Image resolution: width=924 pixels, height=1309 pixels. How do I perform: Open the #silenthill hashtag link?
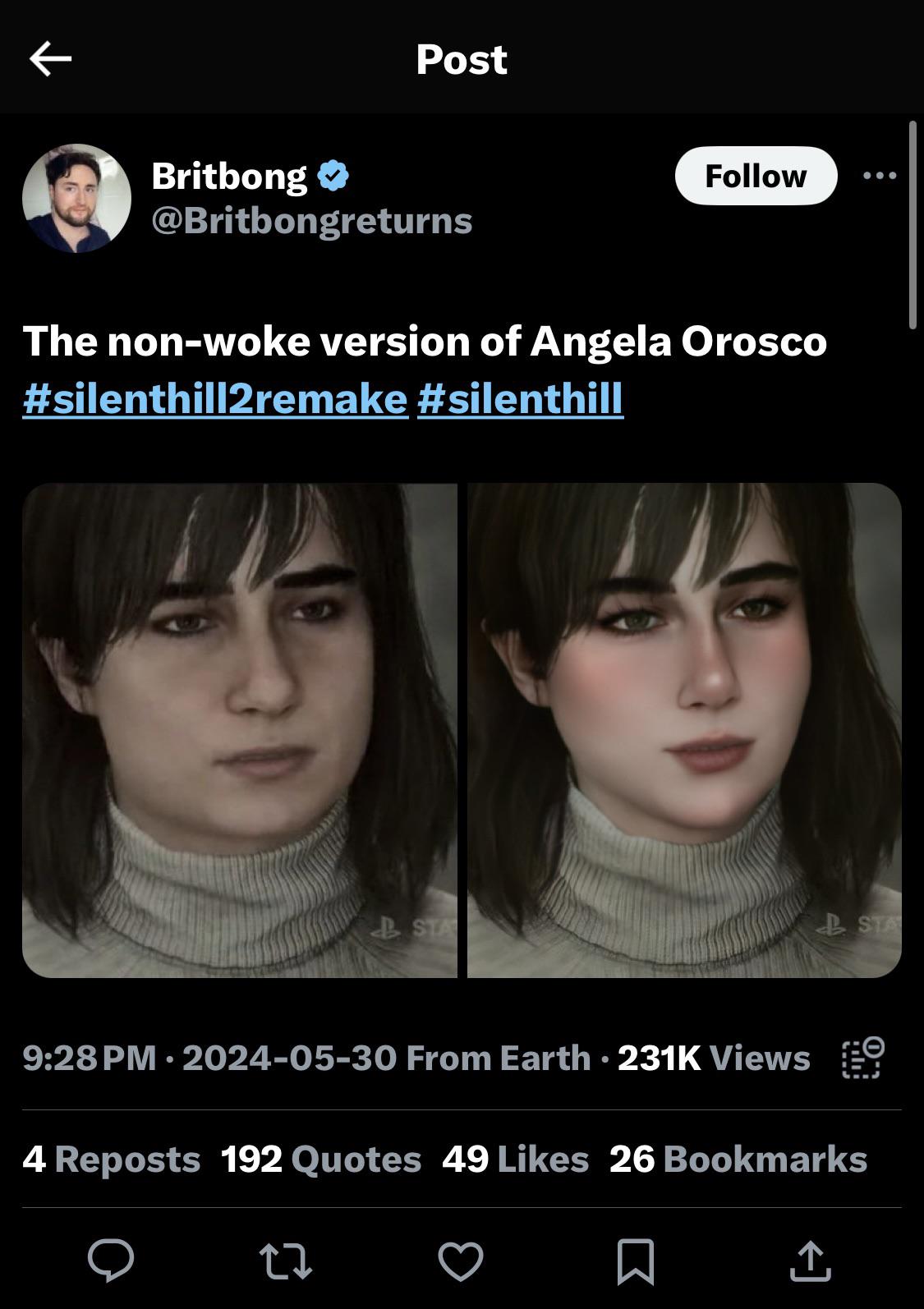(520, 398)
